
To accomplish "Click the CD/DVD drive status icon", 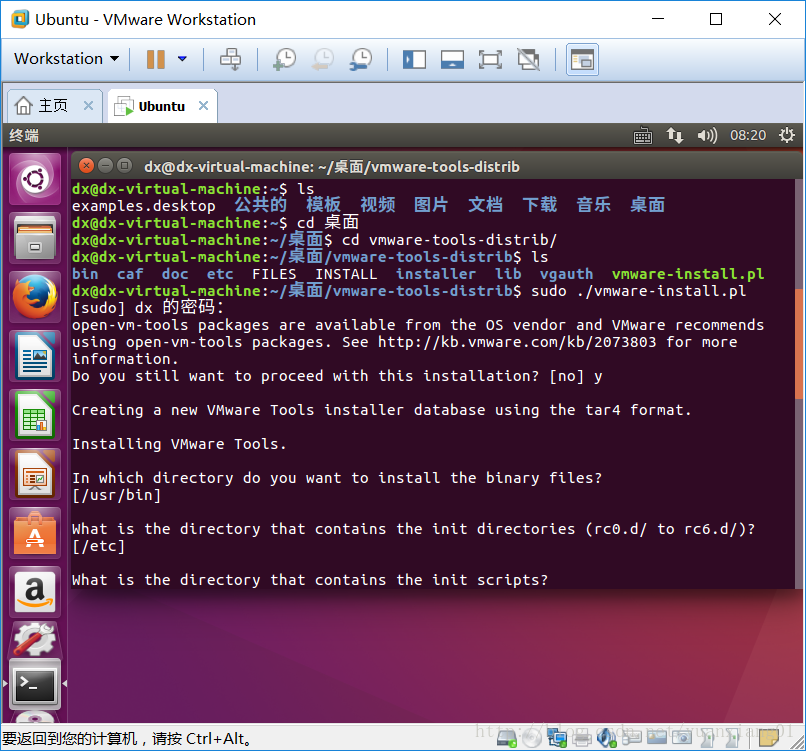I will coord(532,738).
